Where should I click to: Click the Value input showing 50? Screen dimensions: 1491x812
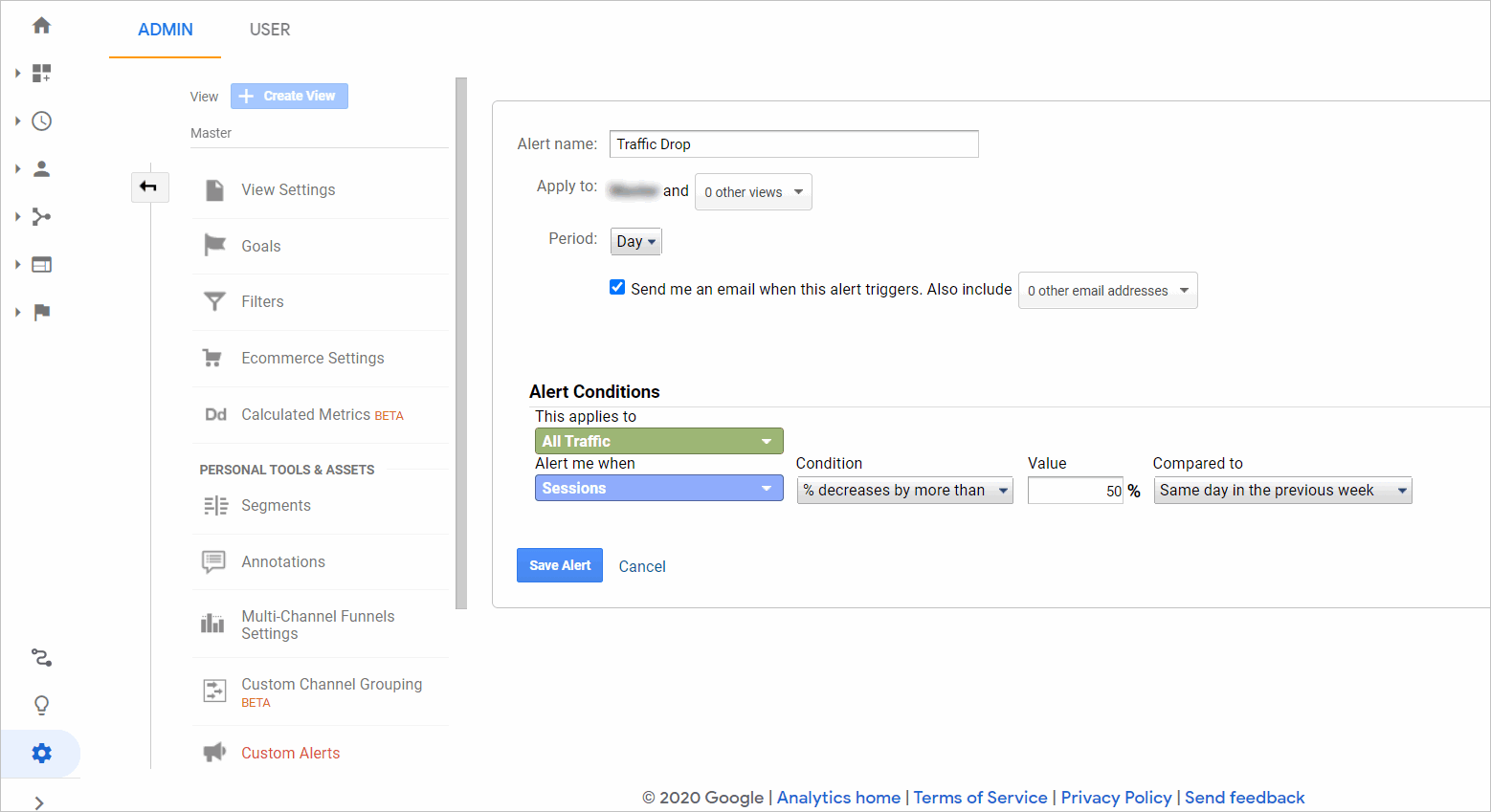pyautogui.click(x=1075, y=490)
